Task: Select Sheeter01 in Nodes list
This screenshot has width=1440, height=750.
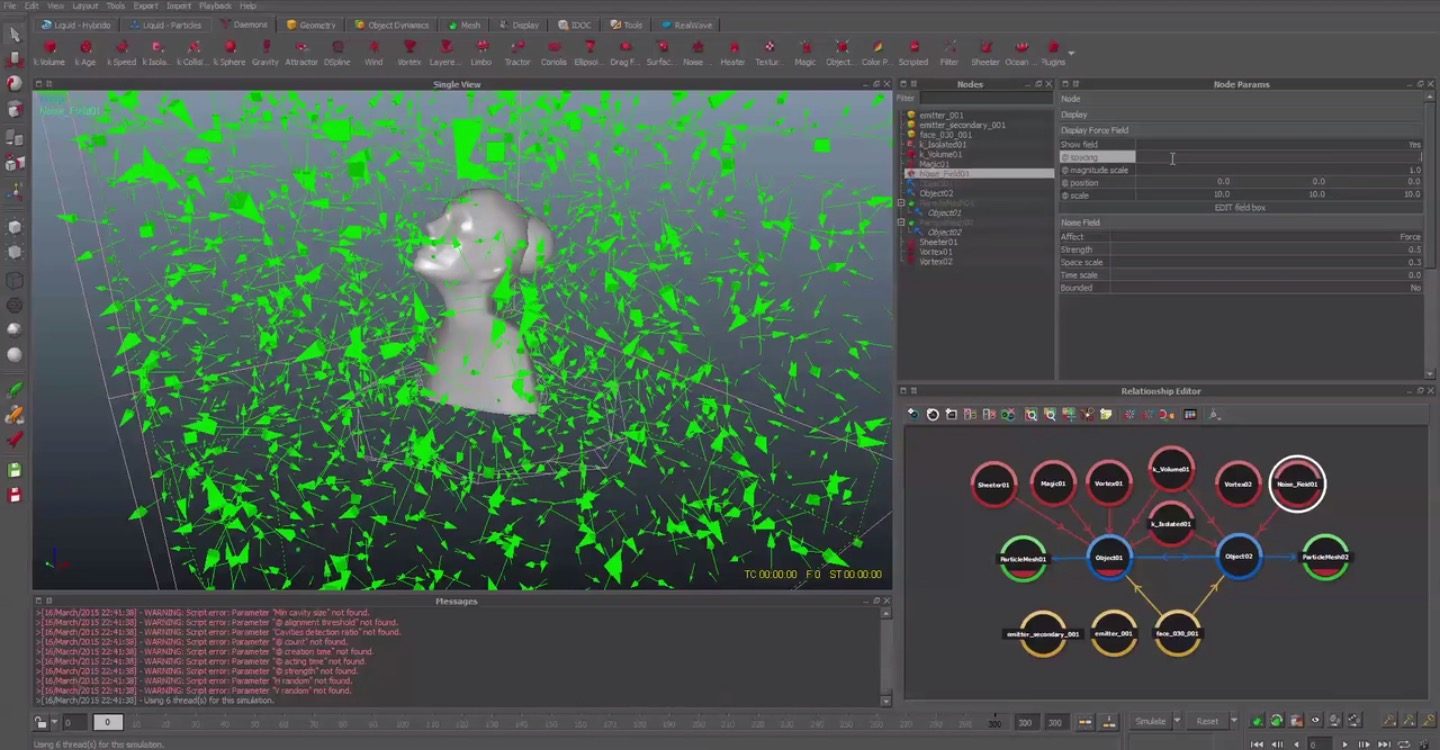Action: pos(938,242)
